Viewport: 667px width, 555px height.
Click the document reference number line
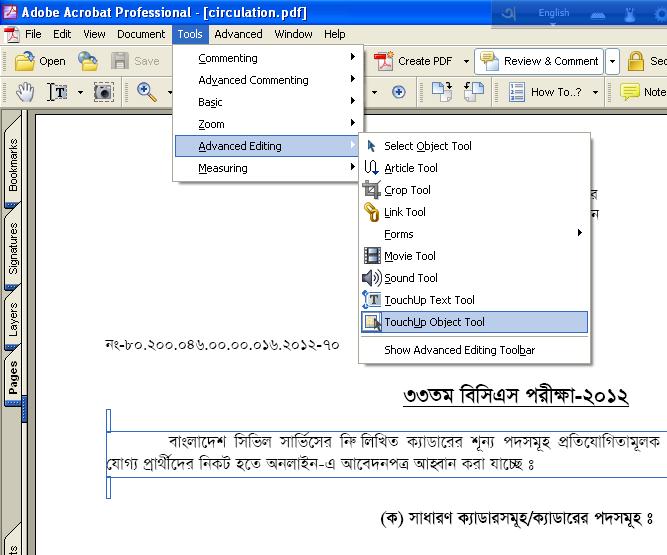(x=222, y=344)
